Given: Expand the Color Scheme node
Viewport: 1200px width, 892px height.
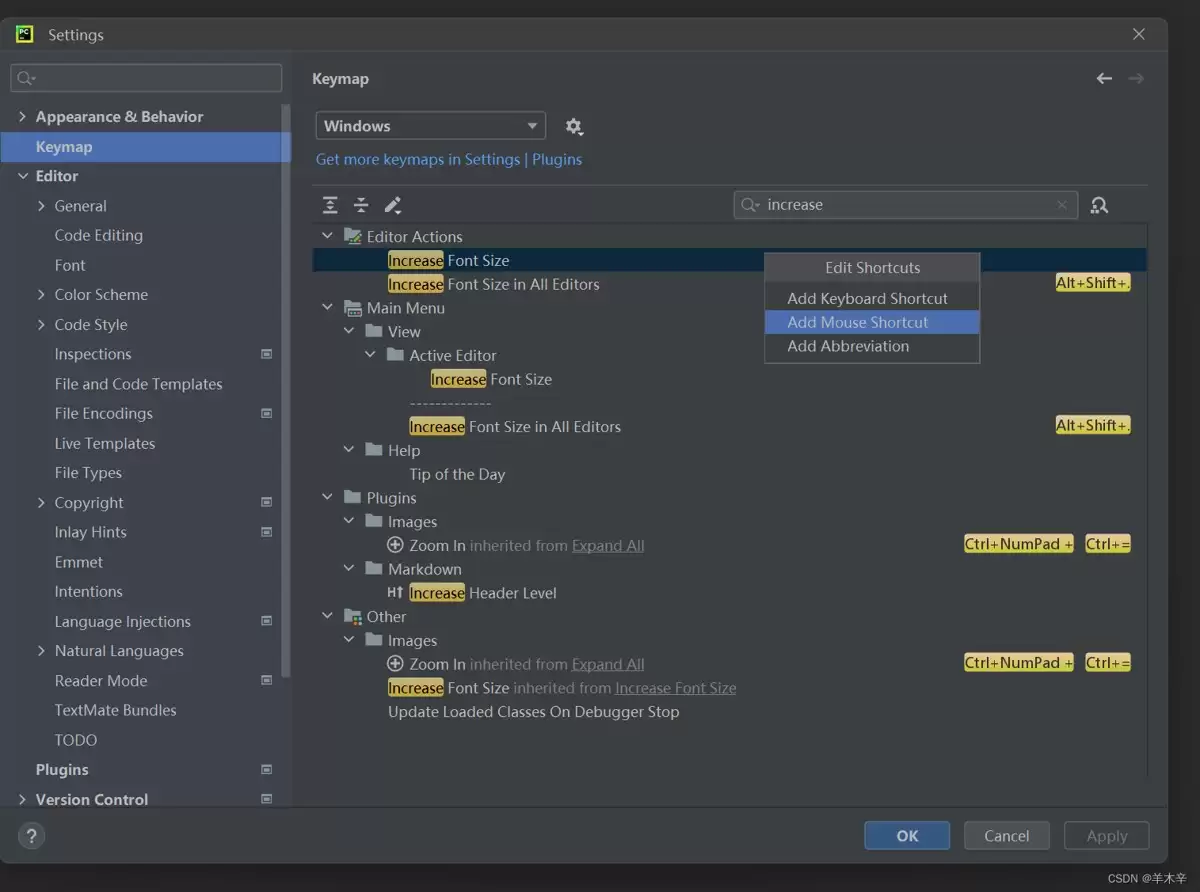Looking at the screenshot, I should pos(41,294).
